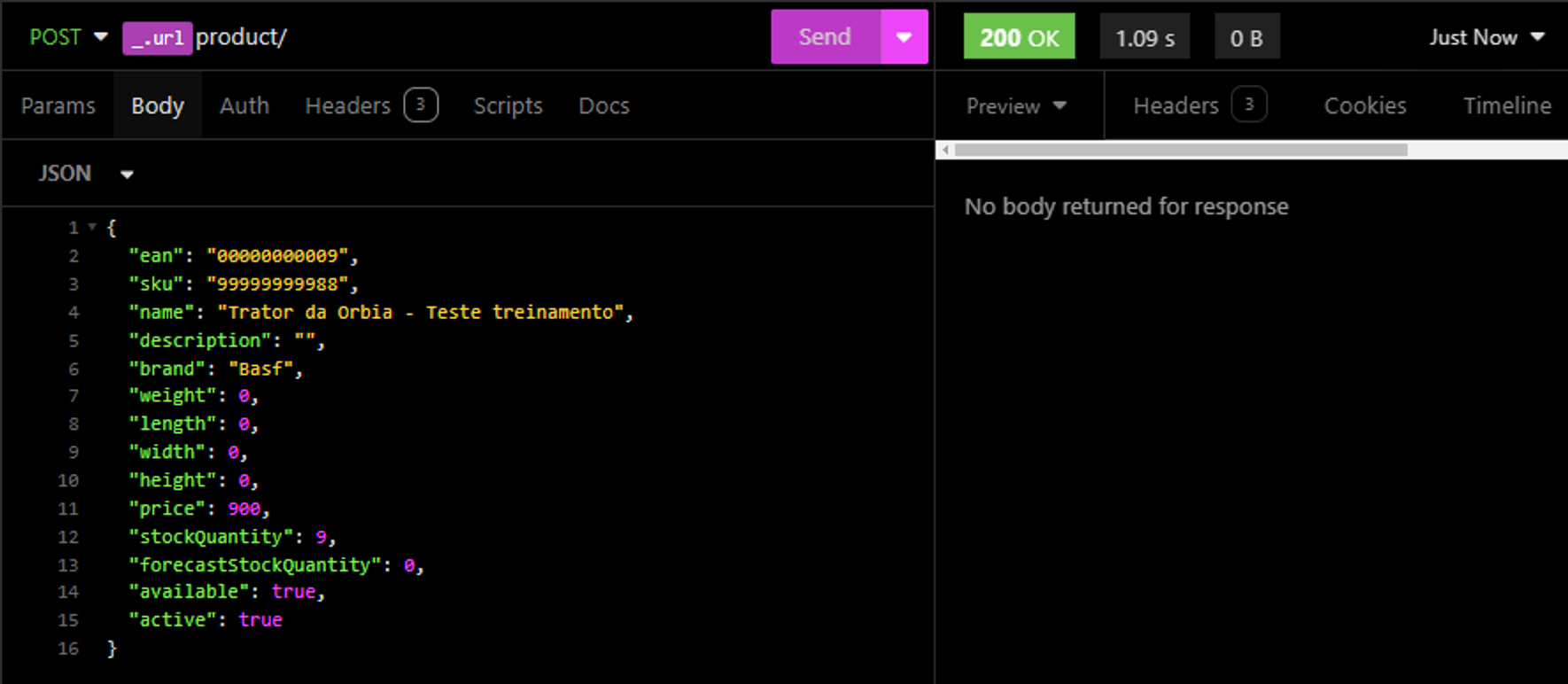Click the horizontal scrollbar in response pane
The height and width of the screenshot is (684, 1568).
click(x=1180, y=150)
